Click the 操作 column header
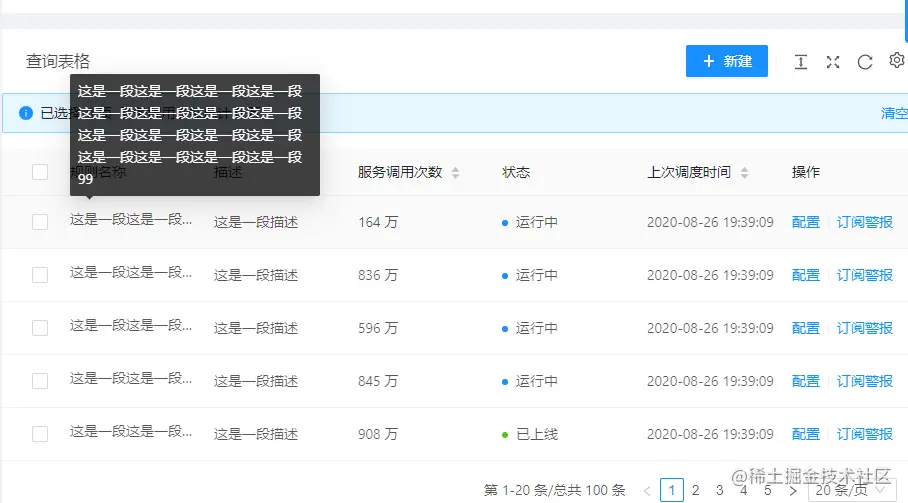This screenshot has width=908, height=503. 806,172
